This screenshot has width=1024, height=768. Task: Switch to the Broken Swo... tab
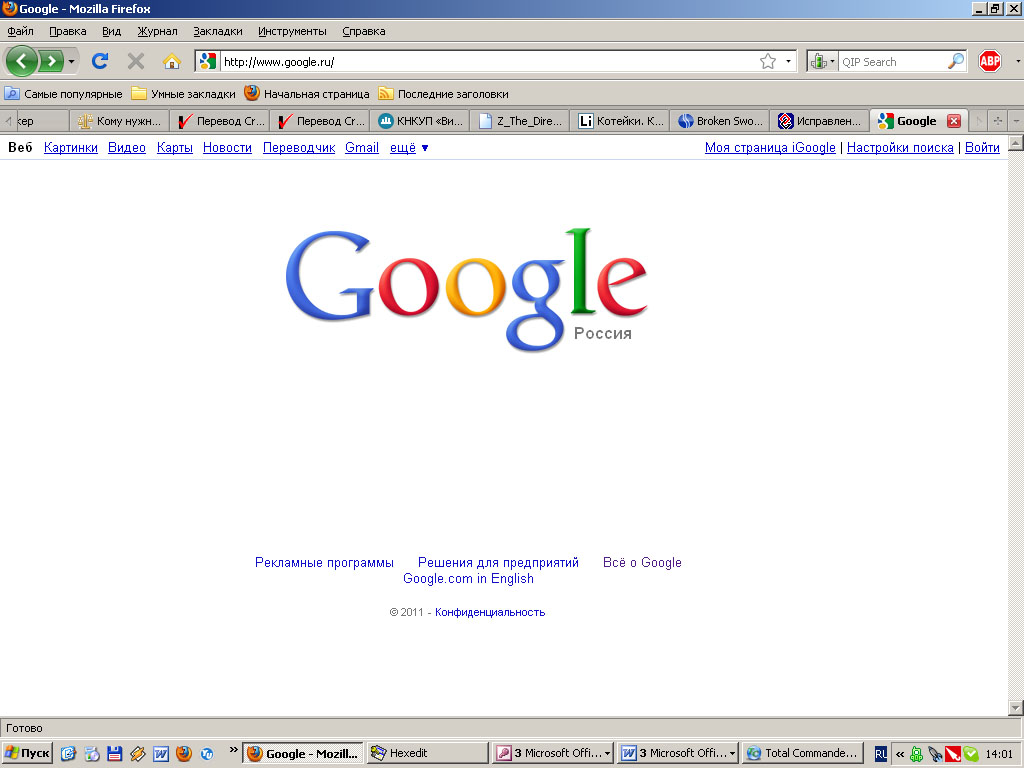point(720,121)
